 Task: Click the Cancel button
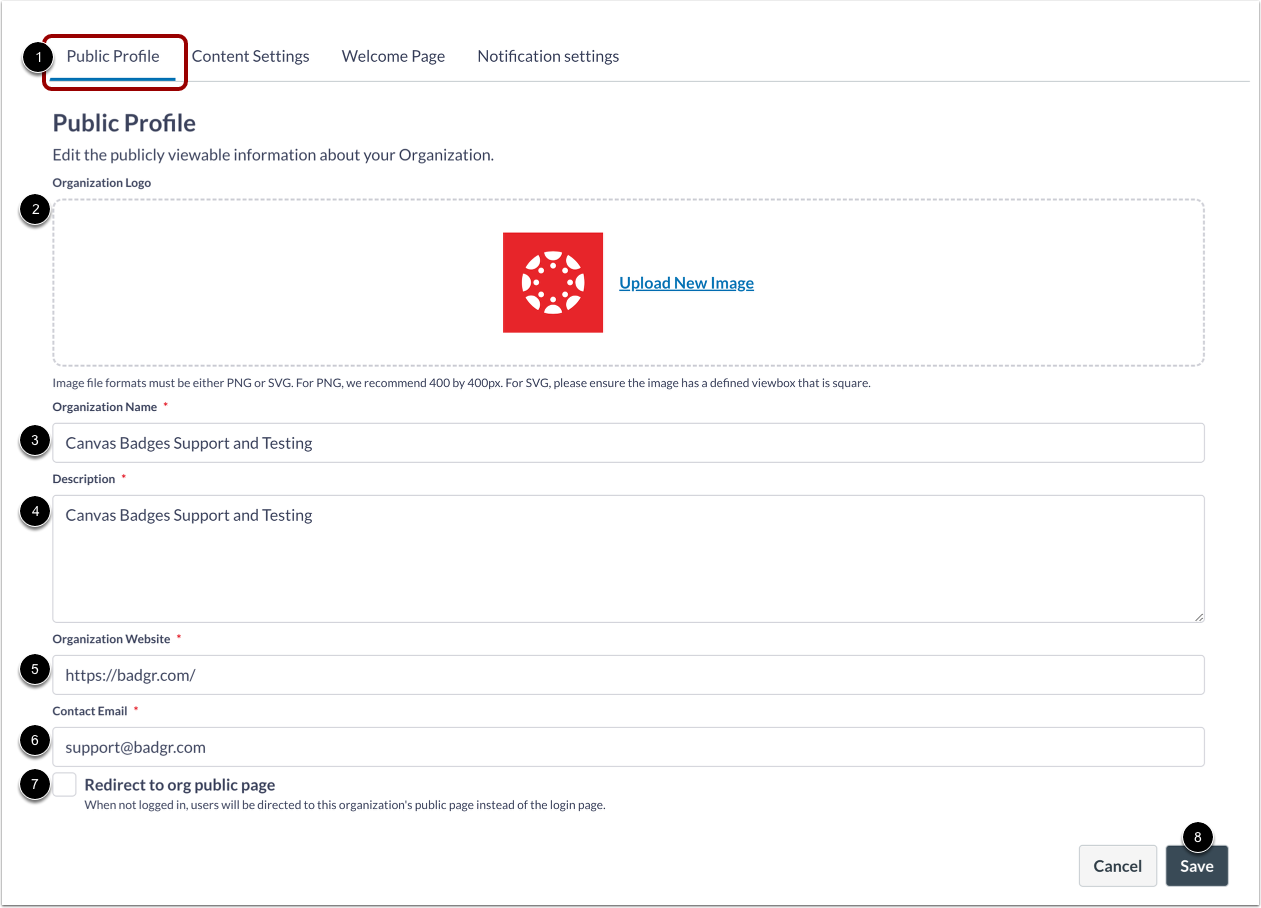(x=1117, y=865)
